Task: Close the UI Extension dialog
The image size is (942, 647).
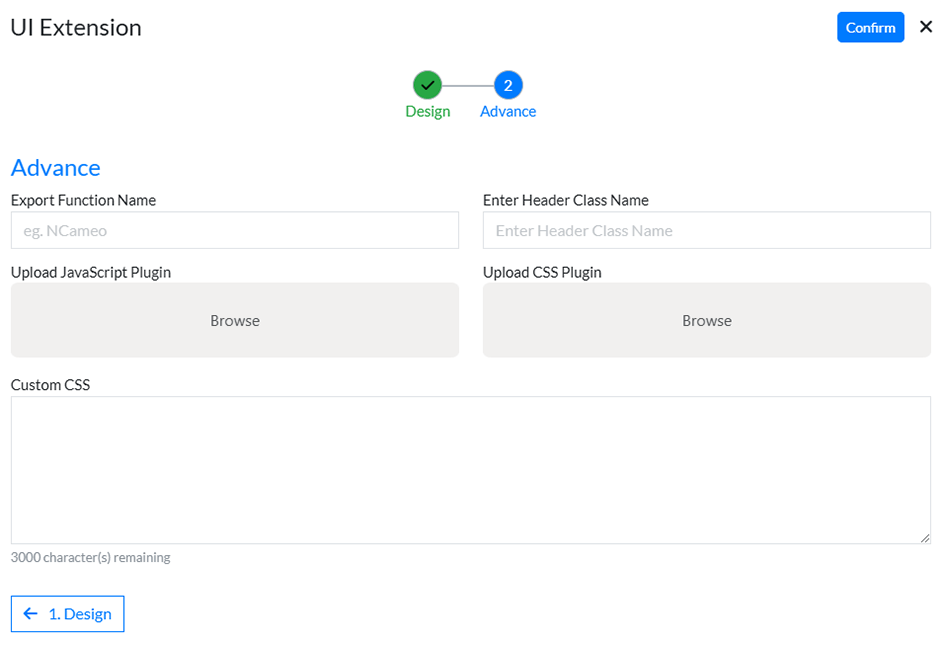Action: tap(926, 27)
